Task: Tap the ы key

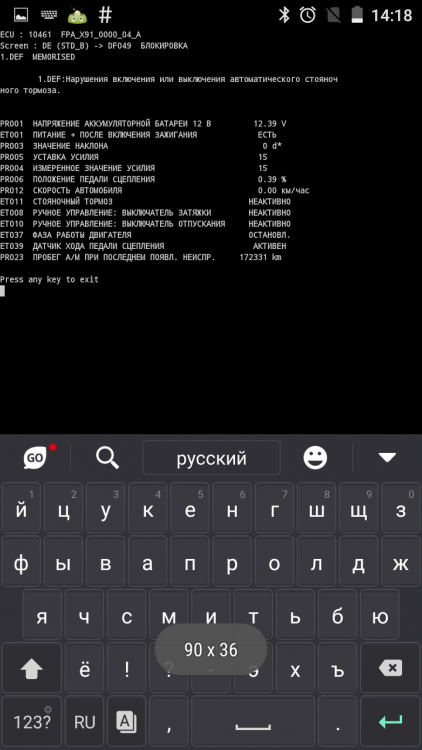Action: coord(63,562)
